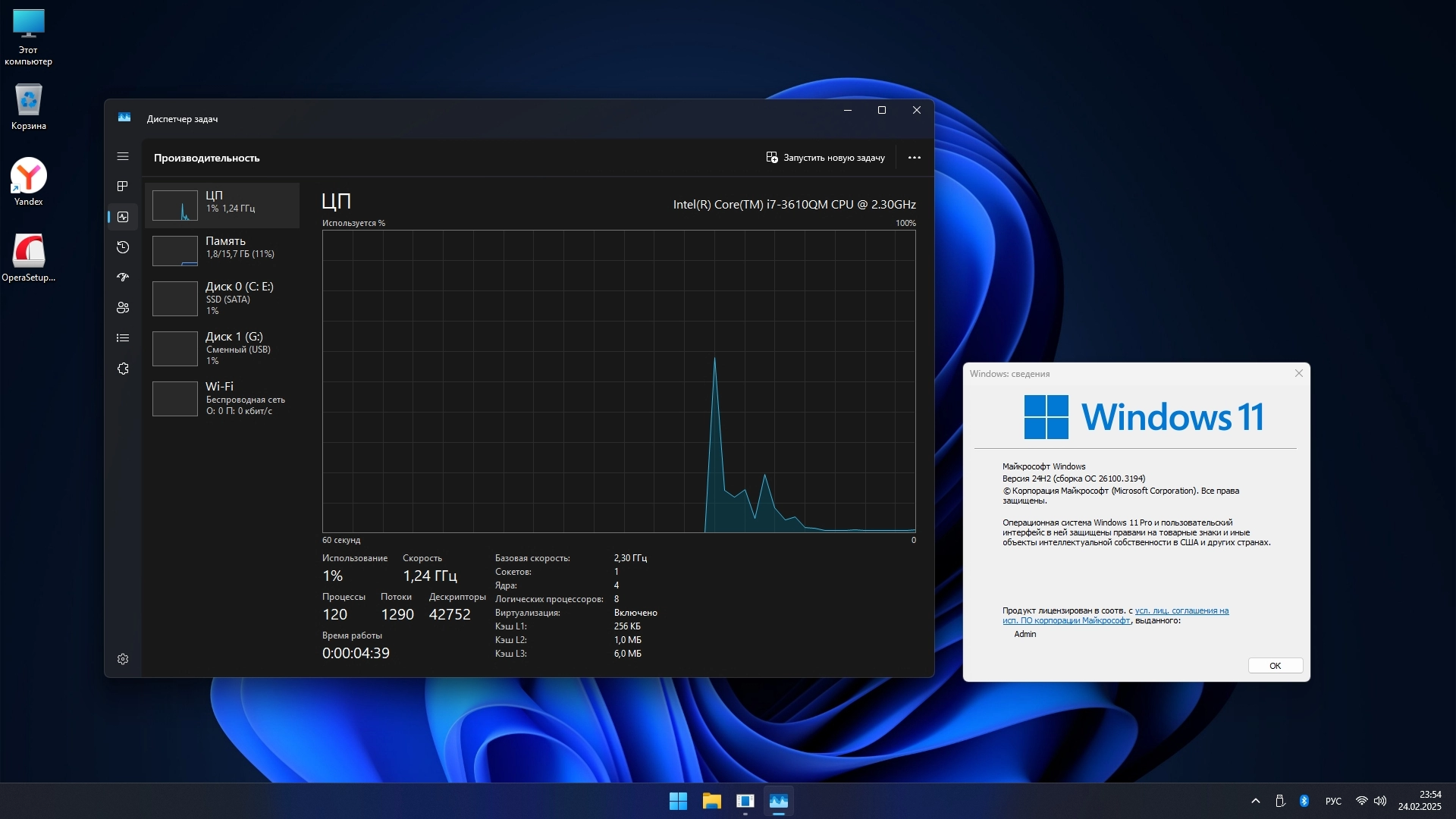Open the Users page icon
This screenshot has height=819, width=1456.
[123, 308]
